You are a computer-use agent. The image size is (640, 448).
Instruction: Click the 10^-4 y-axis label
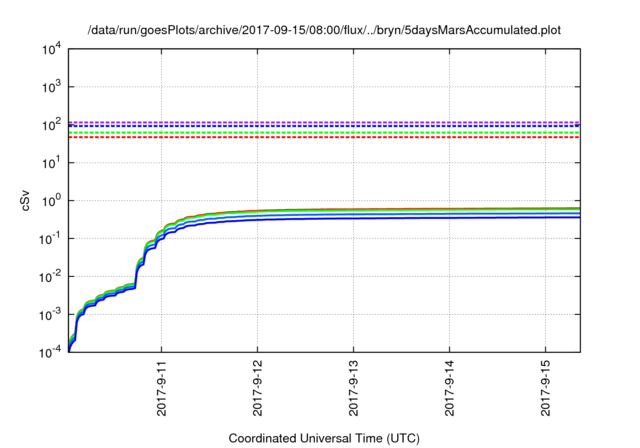(x=50, y=352)
